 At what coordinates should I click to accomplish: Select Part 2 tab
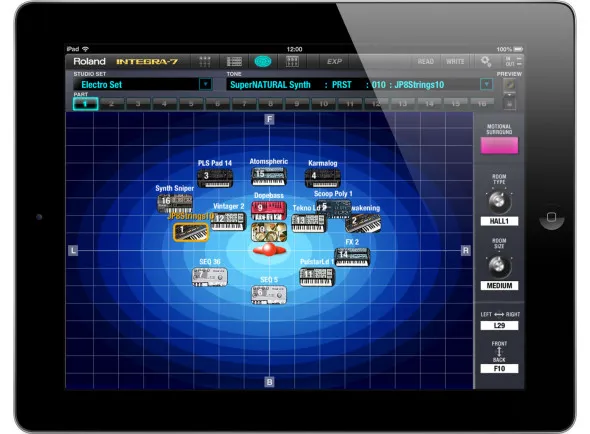[112, 104]
